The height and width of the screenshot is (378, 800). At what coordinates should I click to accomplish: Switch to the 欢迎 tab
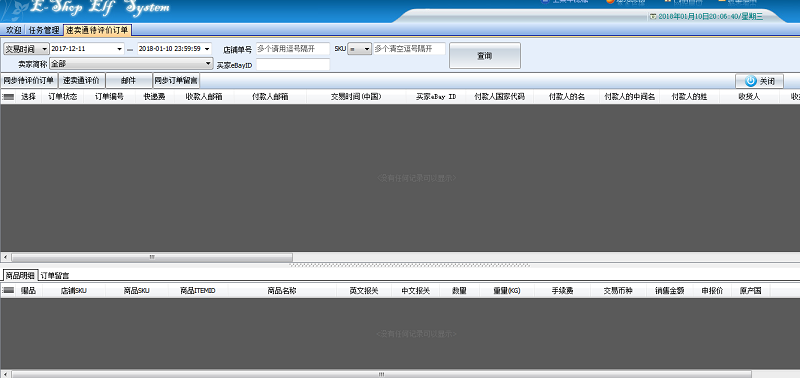point(13,30)
